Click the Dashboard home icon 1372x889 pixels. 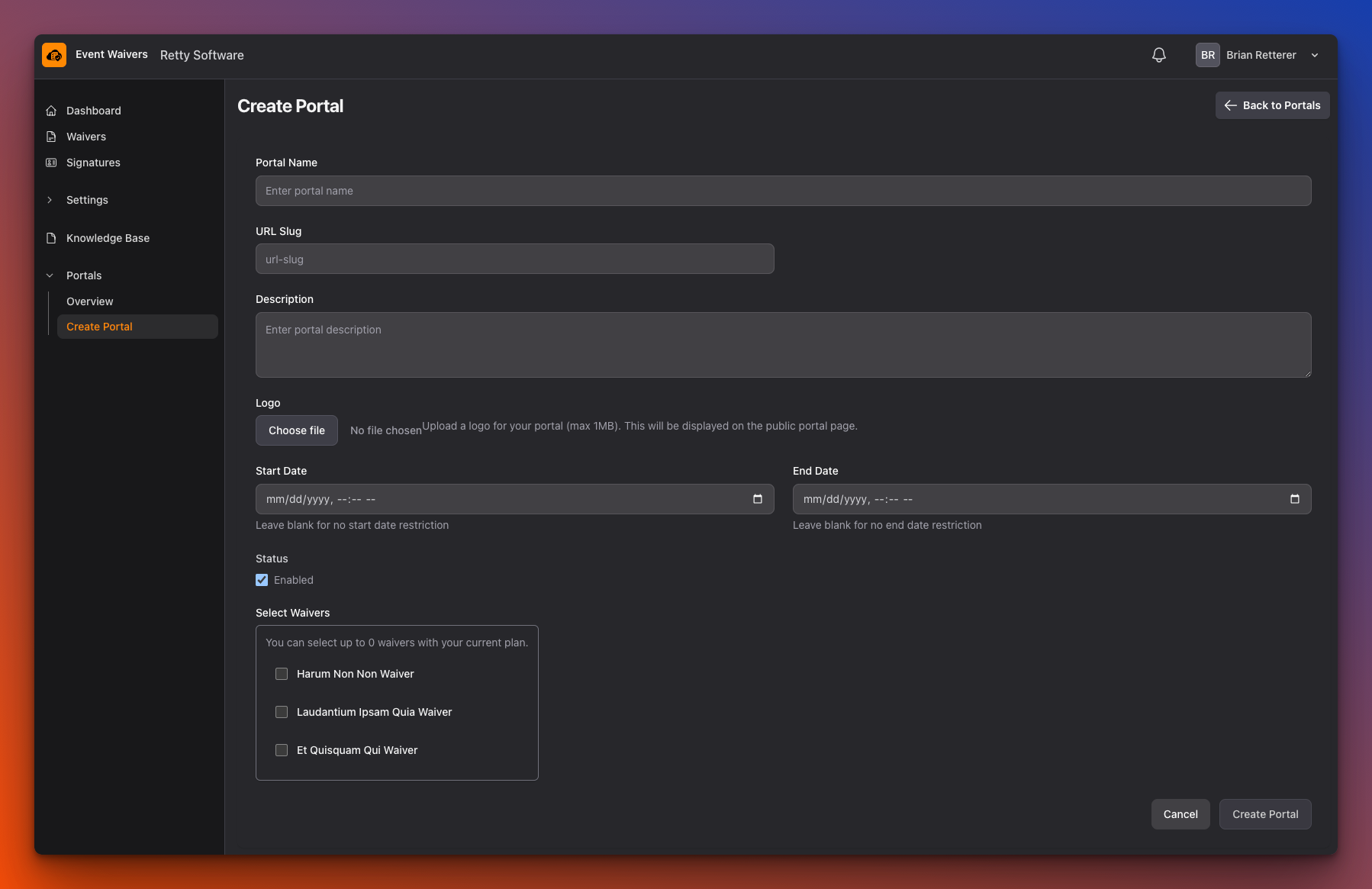(51, 111)
